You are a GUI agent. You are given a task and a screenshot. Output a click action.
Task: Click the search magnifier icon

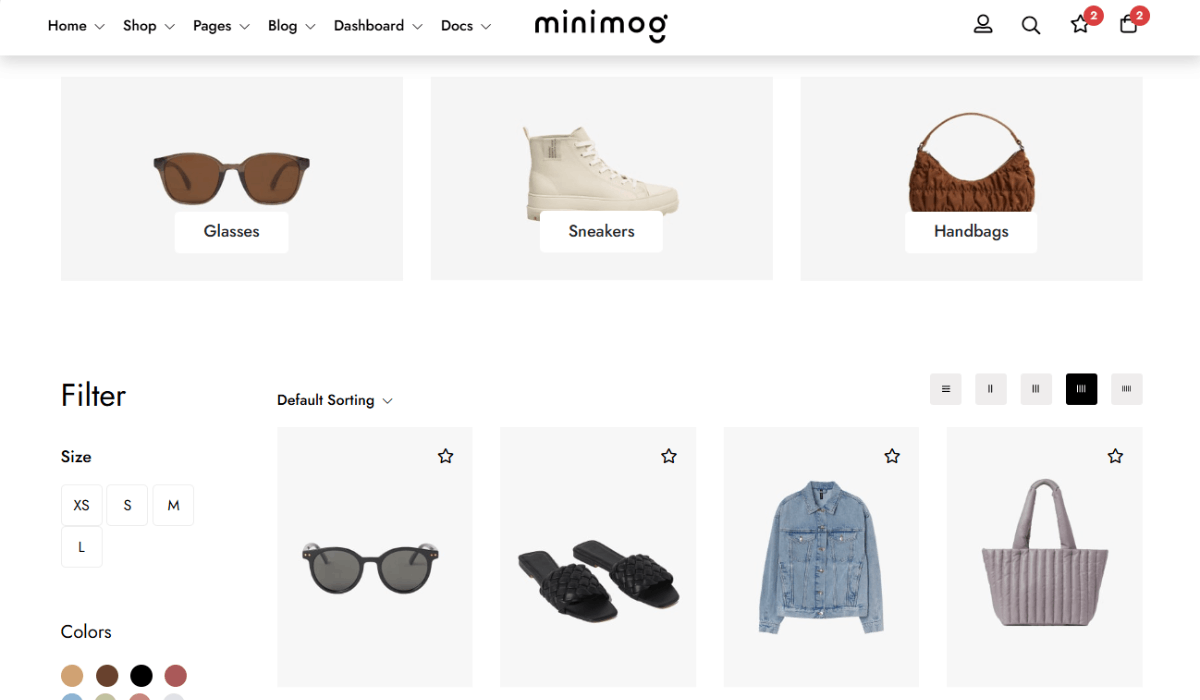pos(1031,25)
